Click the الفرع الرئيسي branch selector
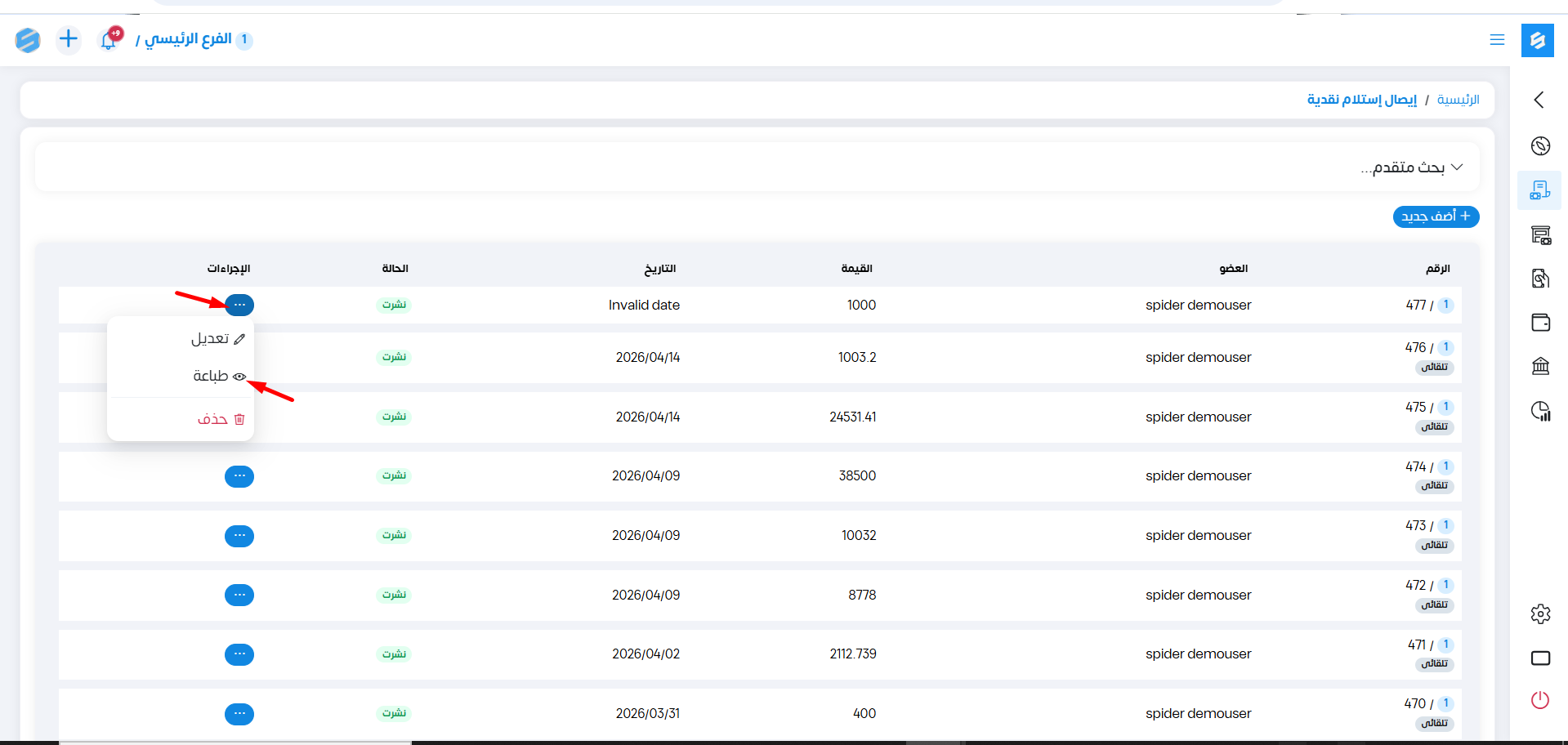The height and width of the screenshot is (745, 1568). (x=189, y=39)
